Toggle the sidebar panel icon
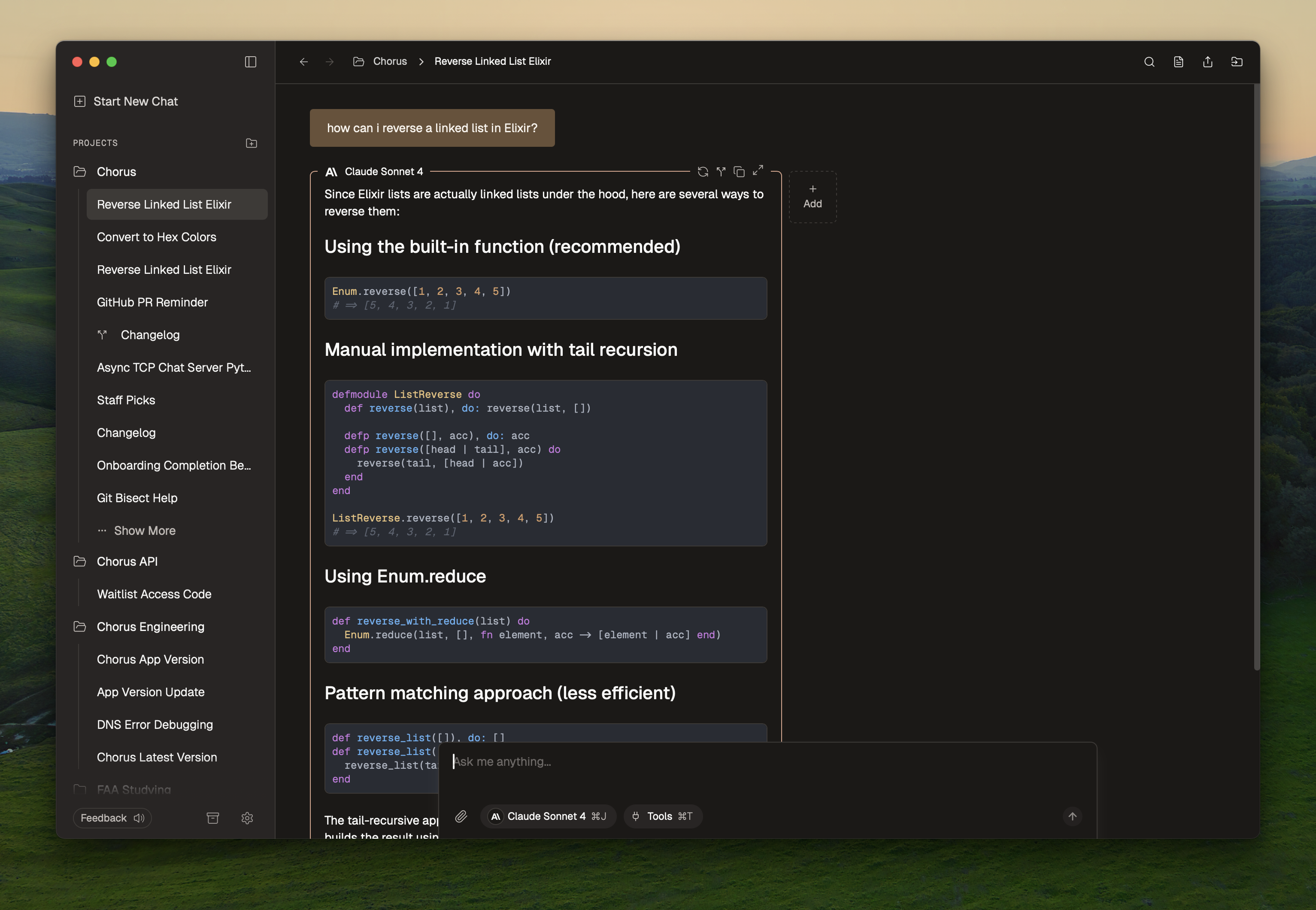The image size is (1316, 910). (250, 61)
